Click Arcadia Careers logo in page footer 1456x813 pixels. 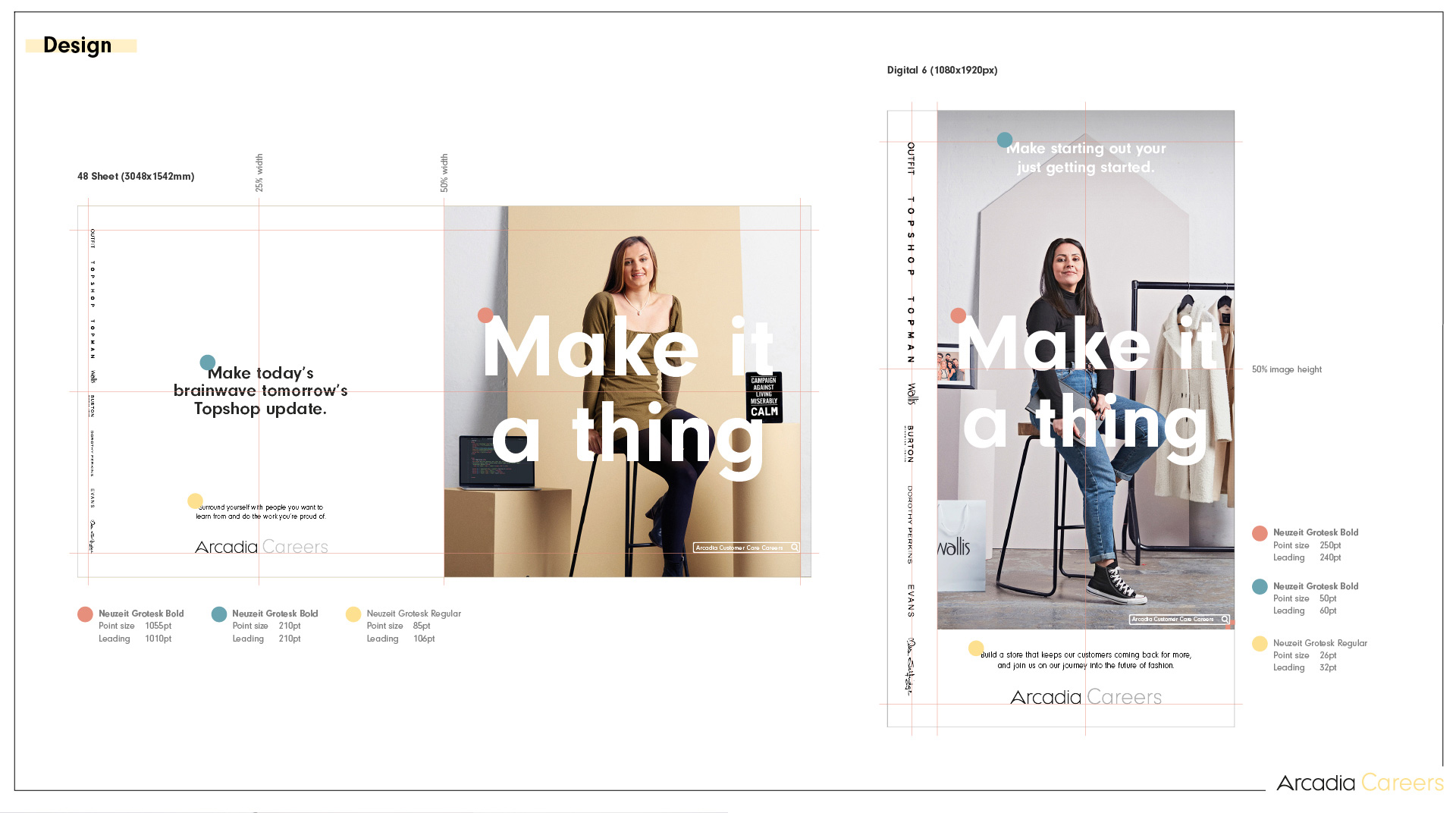1360,783
